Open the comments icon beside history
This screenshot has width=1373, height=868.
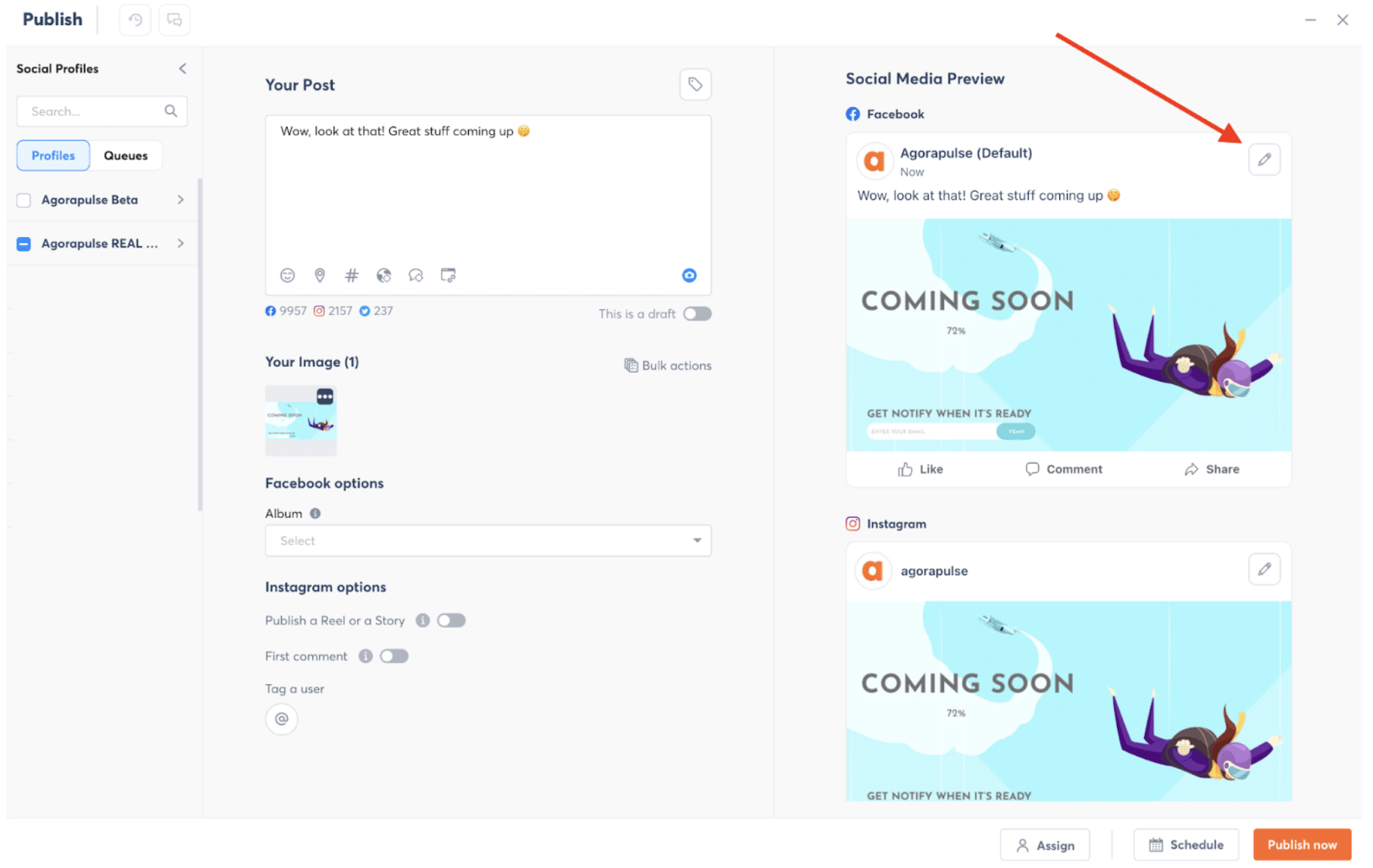point(174,20)
